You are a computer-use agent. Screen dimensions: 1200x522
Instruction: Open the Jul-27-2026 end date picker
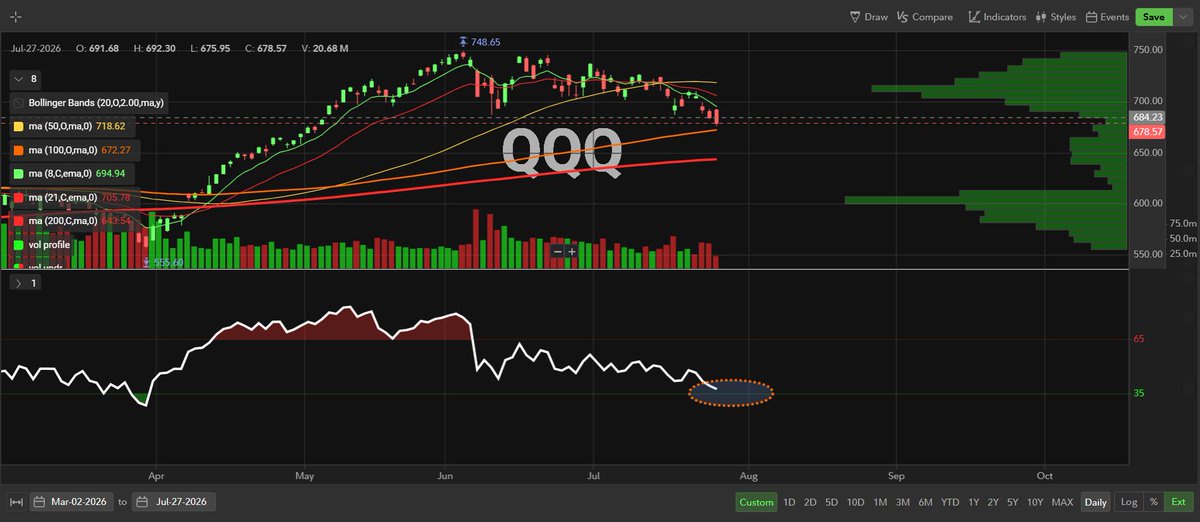coord(175,502)
